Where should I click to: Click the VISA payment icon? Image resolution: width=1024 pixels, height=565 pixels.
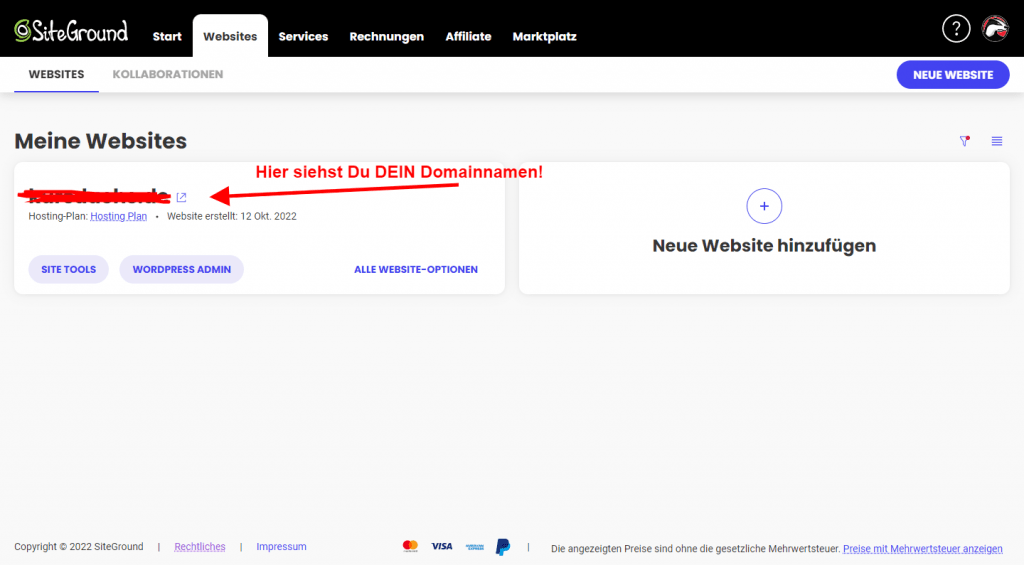[442, 546]
